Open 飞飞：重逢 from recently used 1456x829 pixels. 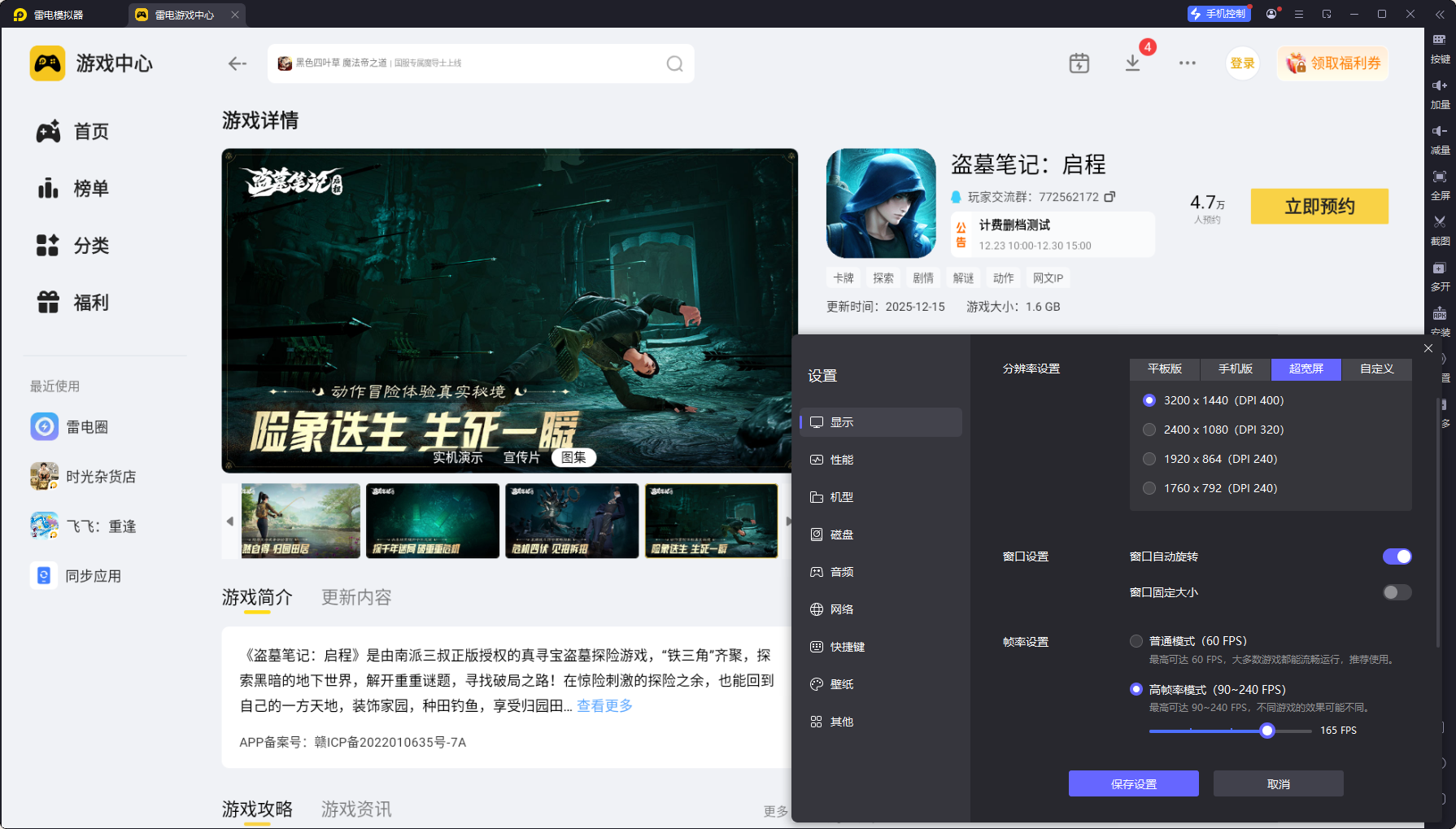83,526
